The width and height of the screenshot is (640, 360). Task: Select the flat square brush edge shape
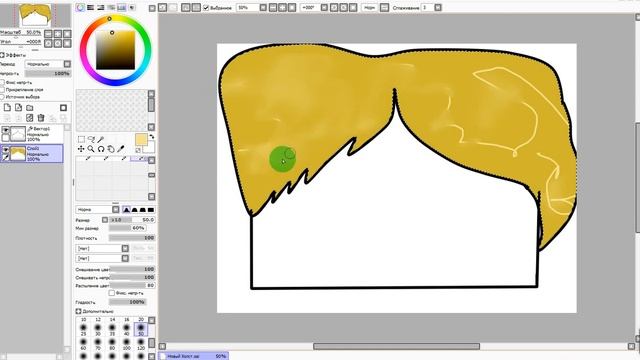[151, 210]
